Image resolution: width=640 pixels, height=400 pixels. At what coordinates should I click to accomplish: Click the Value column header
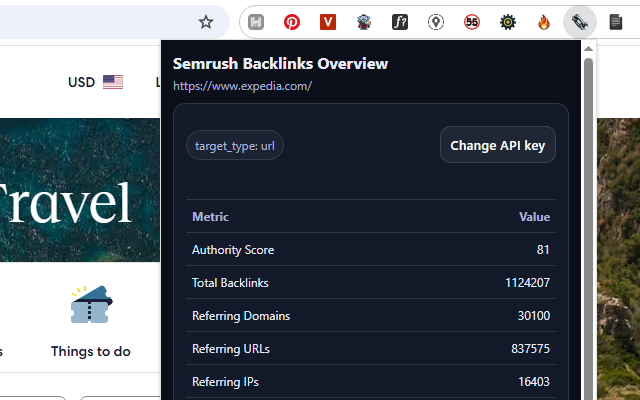point(534,217)
